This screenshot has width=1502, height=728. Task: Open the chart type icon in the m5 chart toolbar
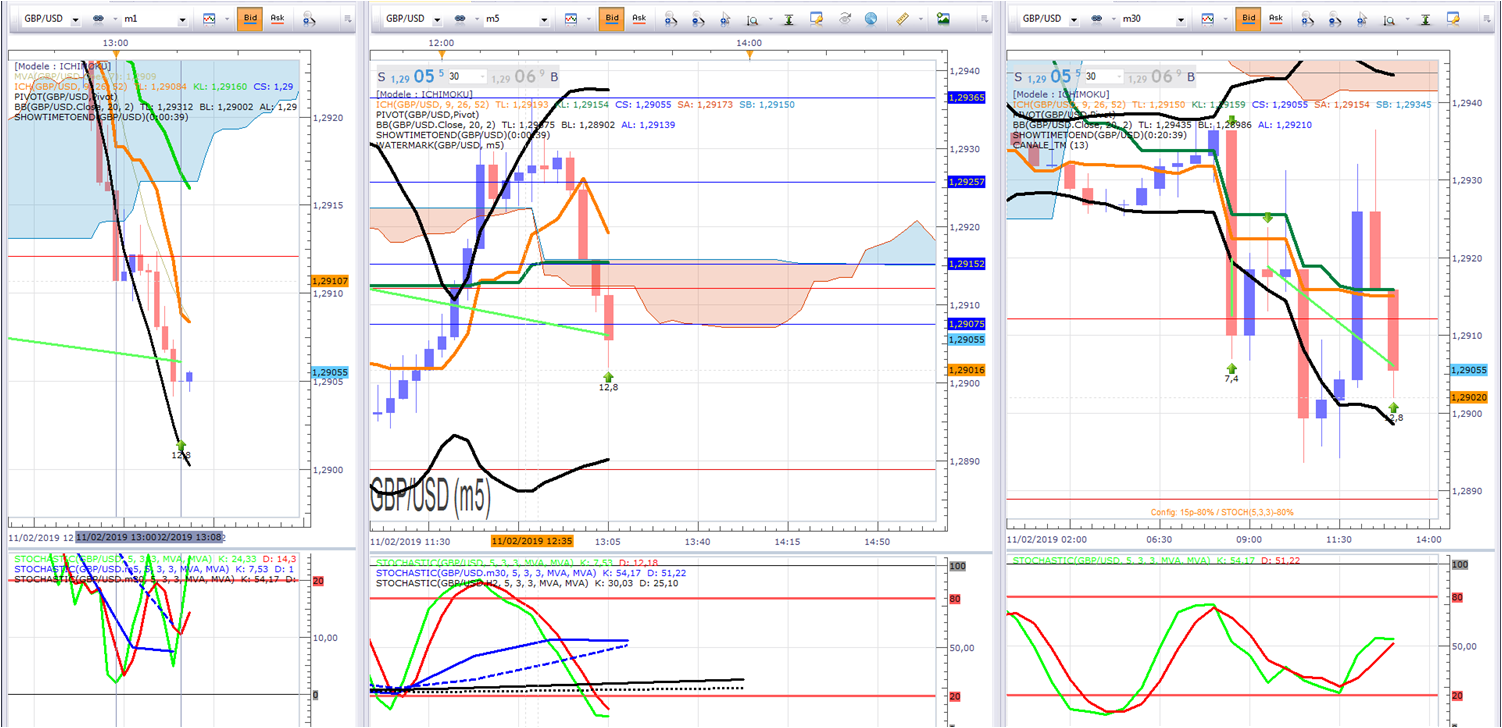coord(572,19)
